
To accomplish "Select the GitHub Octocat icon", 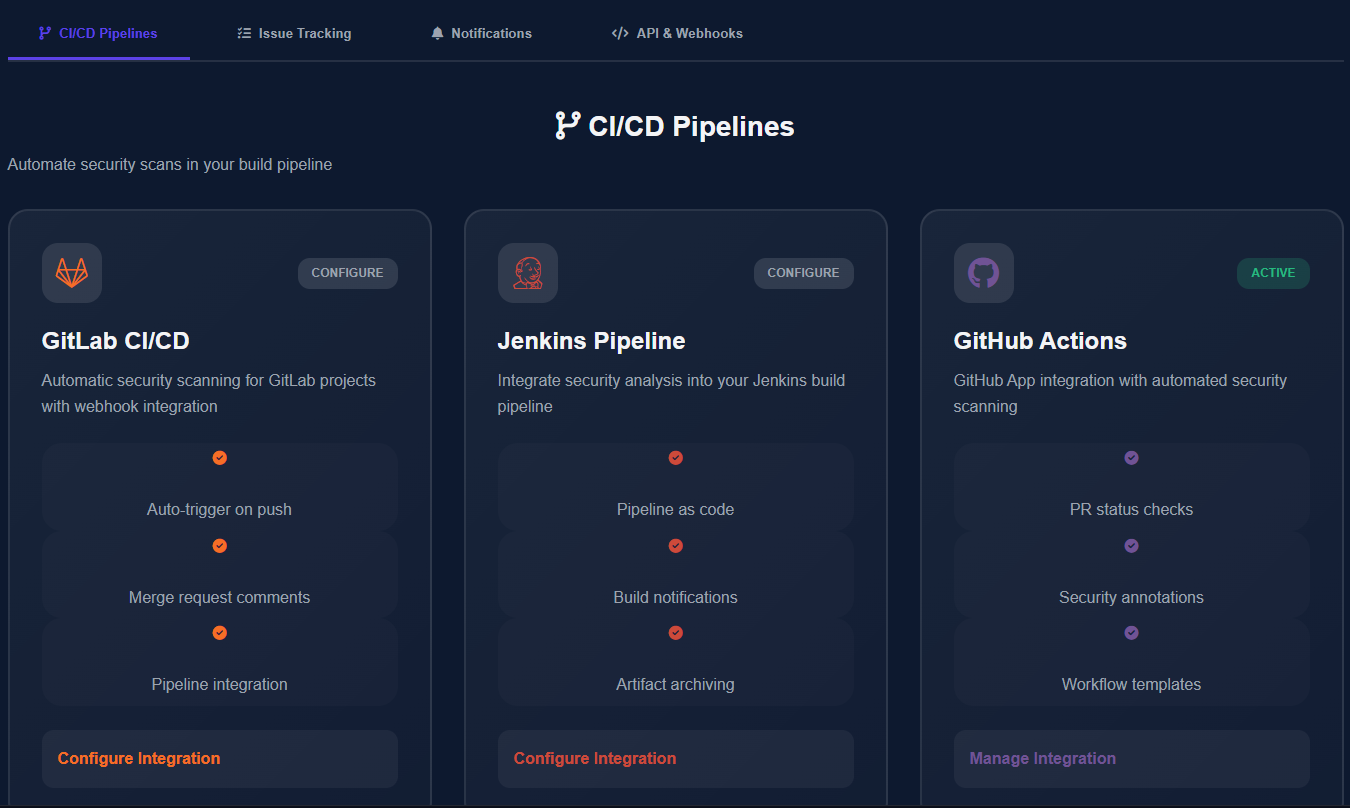I will pos(983,272).
